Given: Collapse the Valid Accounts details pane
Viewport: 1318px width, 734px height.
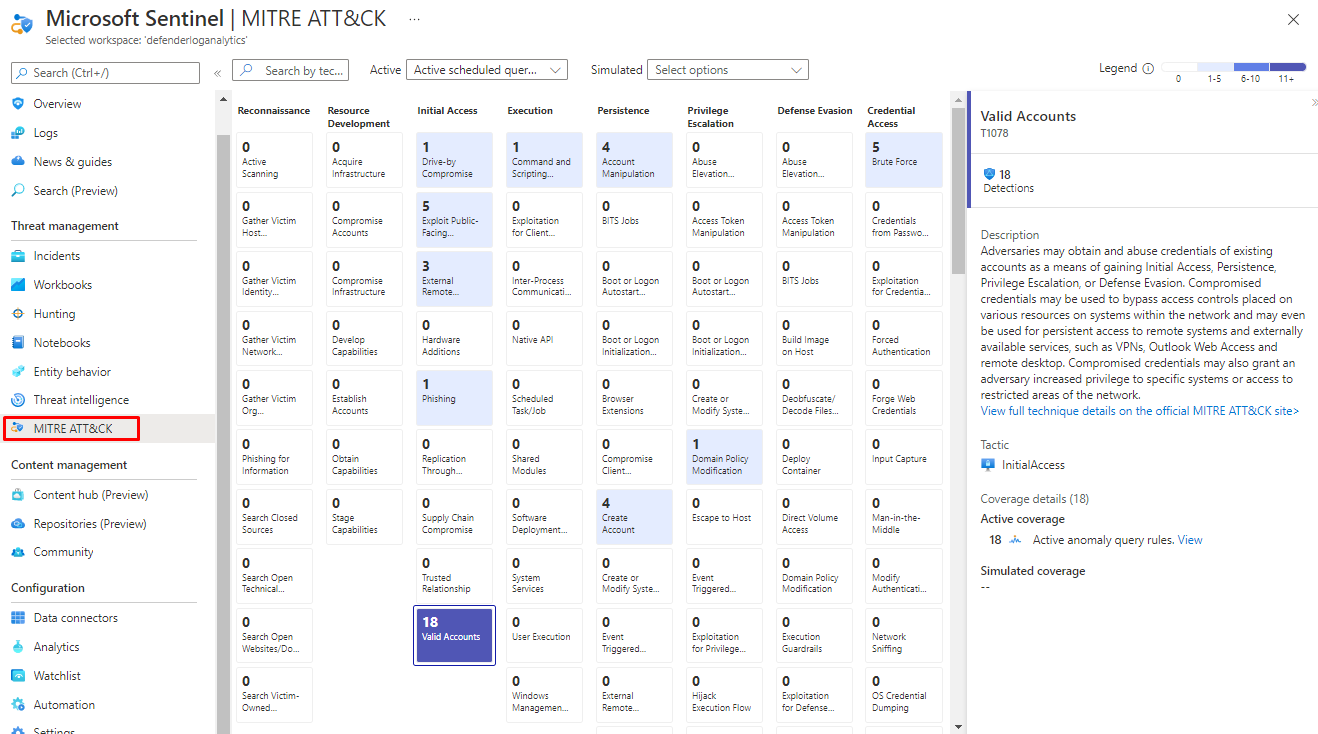Looking at the screenshot, I should tap(1314, 102).
